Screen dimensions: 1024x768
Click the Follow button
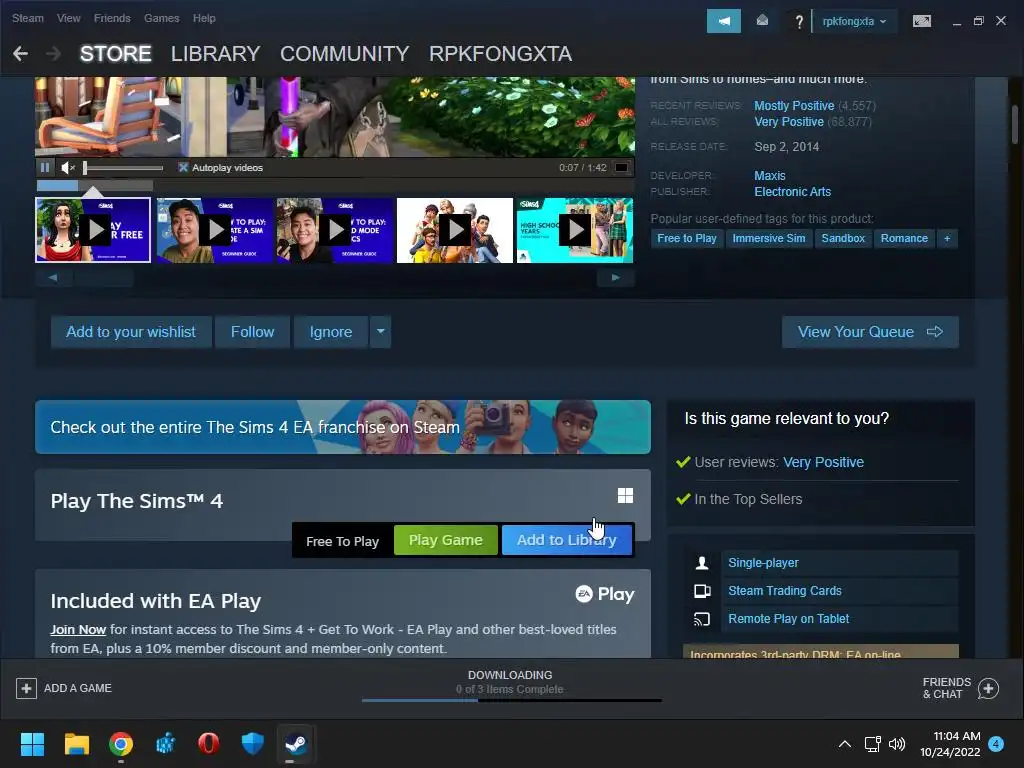pos(252,332)
